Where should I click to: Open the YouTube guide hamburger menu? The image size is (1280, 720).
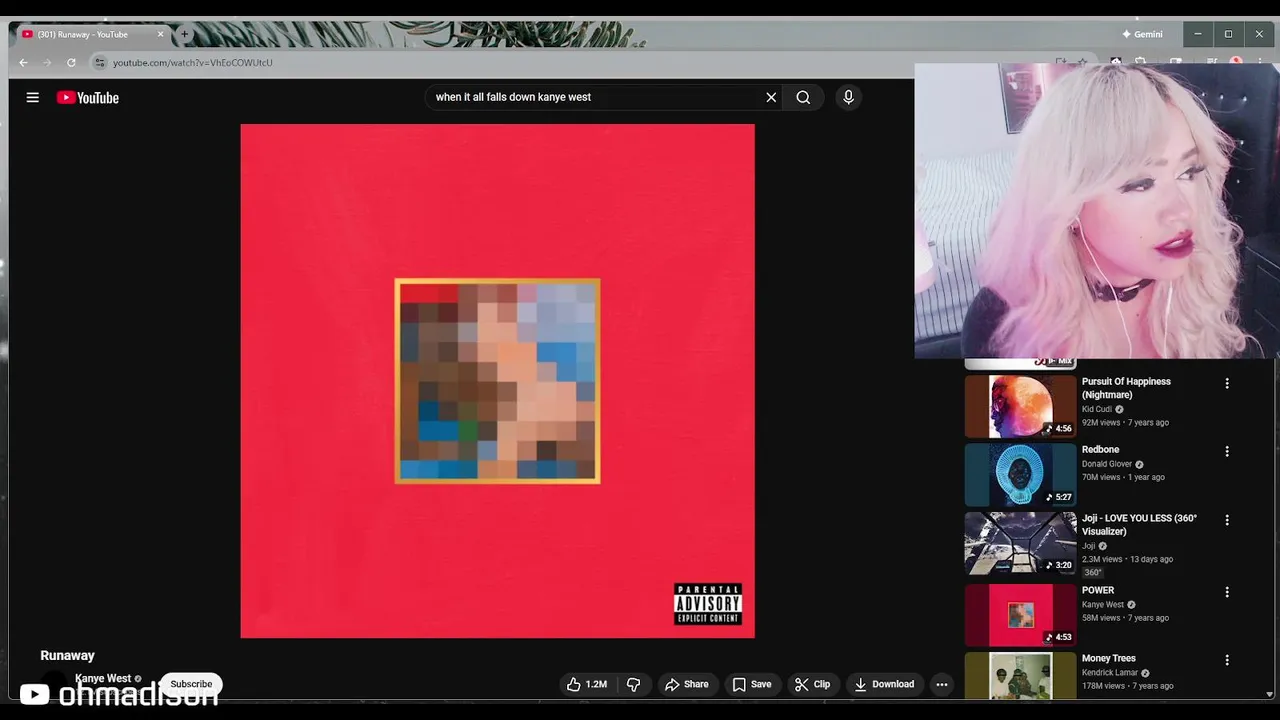(32, 97)
